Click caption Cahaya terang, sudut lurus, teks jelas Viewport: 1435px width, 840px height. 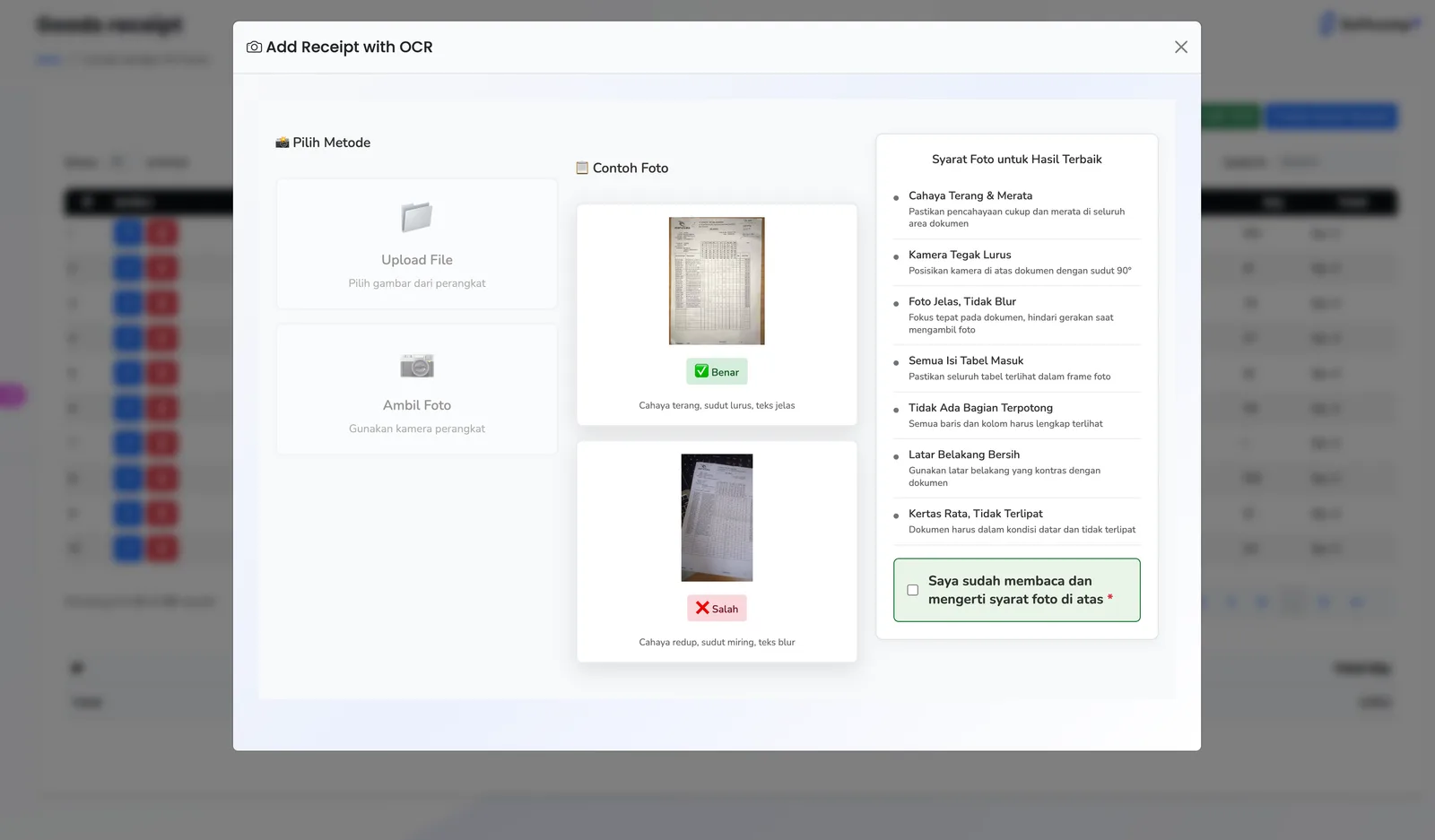point(717,405)
